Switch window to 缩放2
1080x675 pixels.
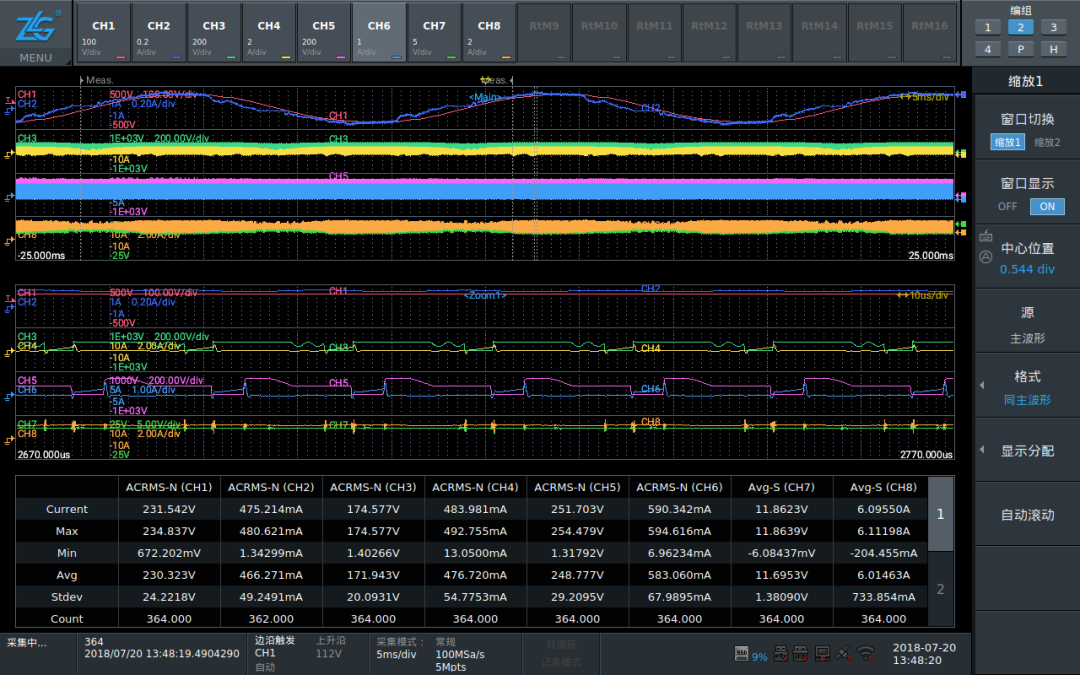[x=1047, y=142]
